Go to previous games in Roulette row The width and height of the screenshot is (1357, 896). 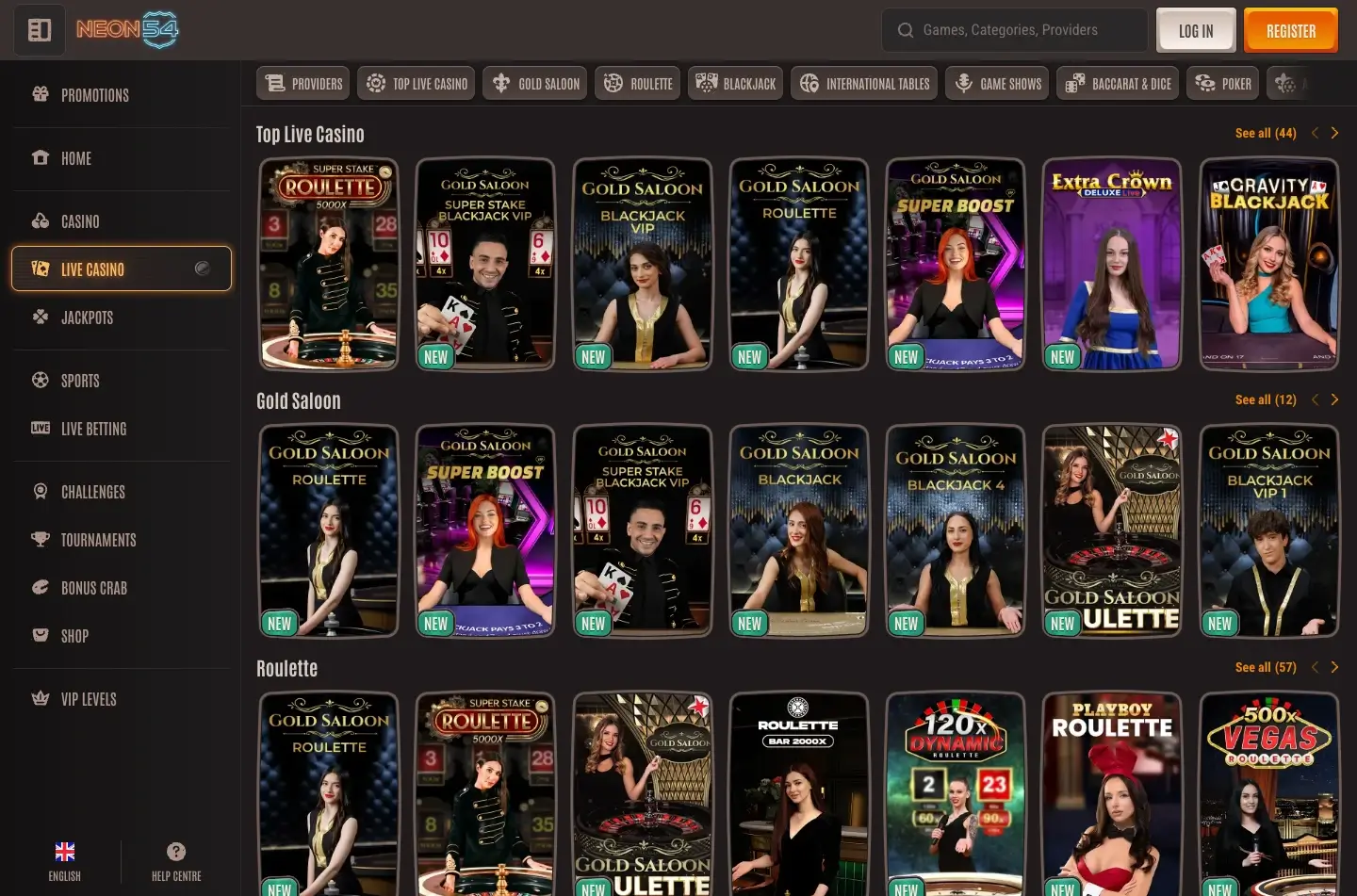pyautogui.click(x=1315, y=667)
